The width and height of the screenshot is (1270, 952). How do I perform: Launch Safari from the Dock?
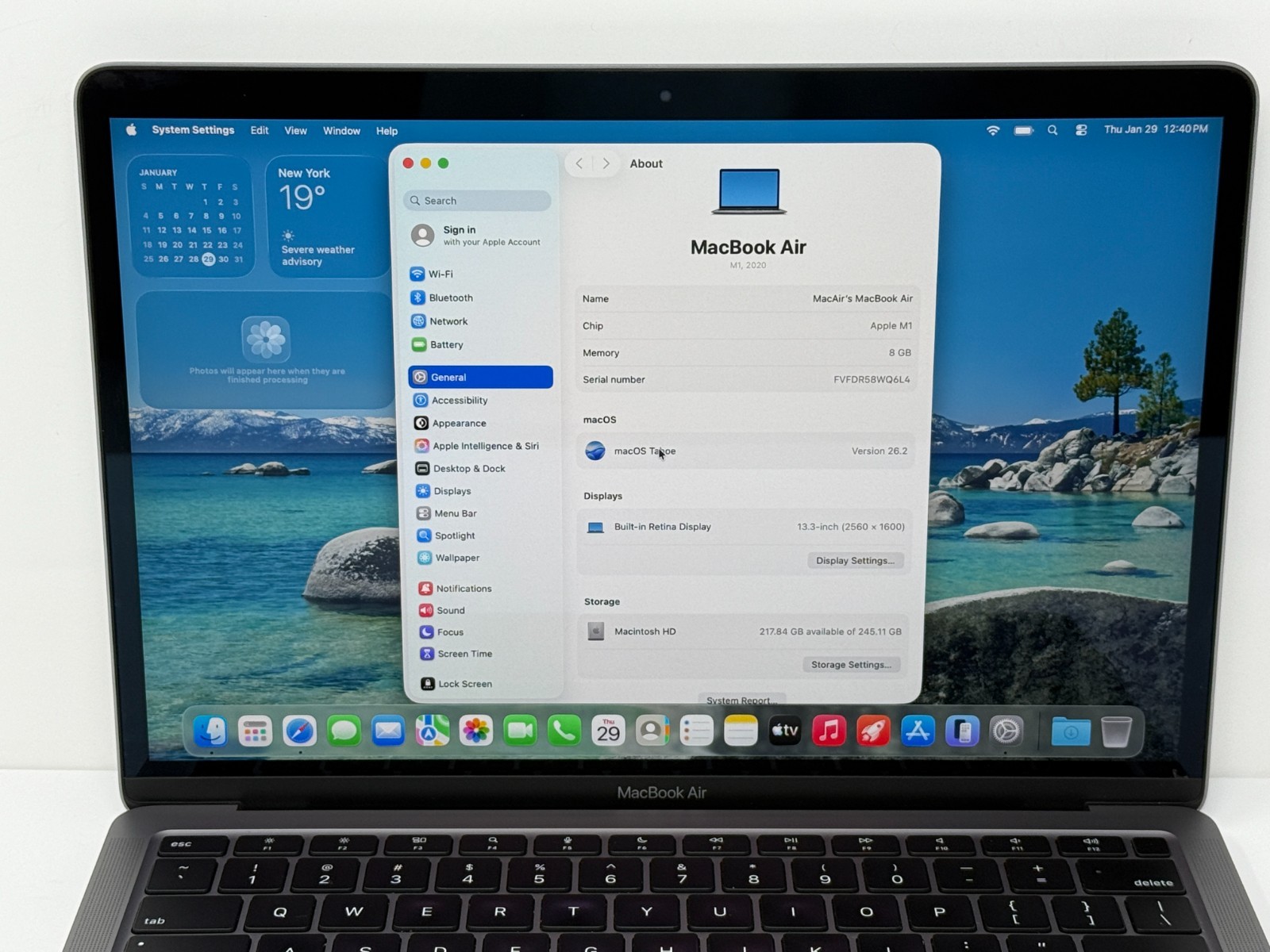[299, 731]
